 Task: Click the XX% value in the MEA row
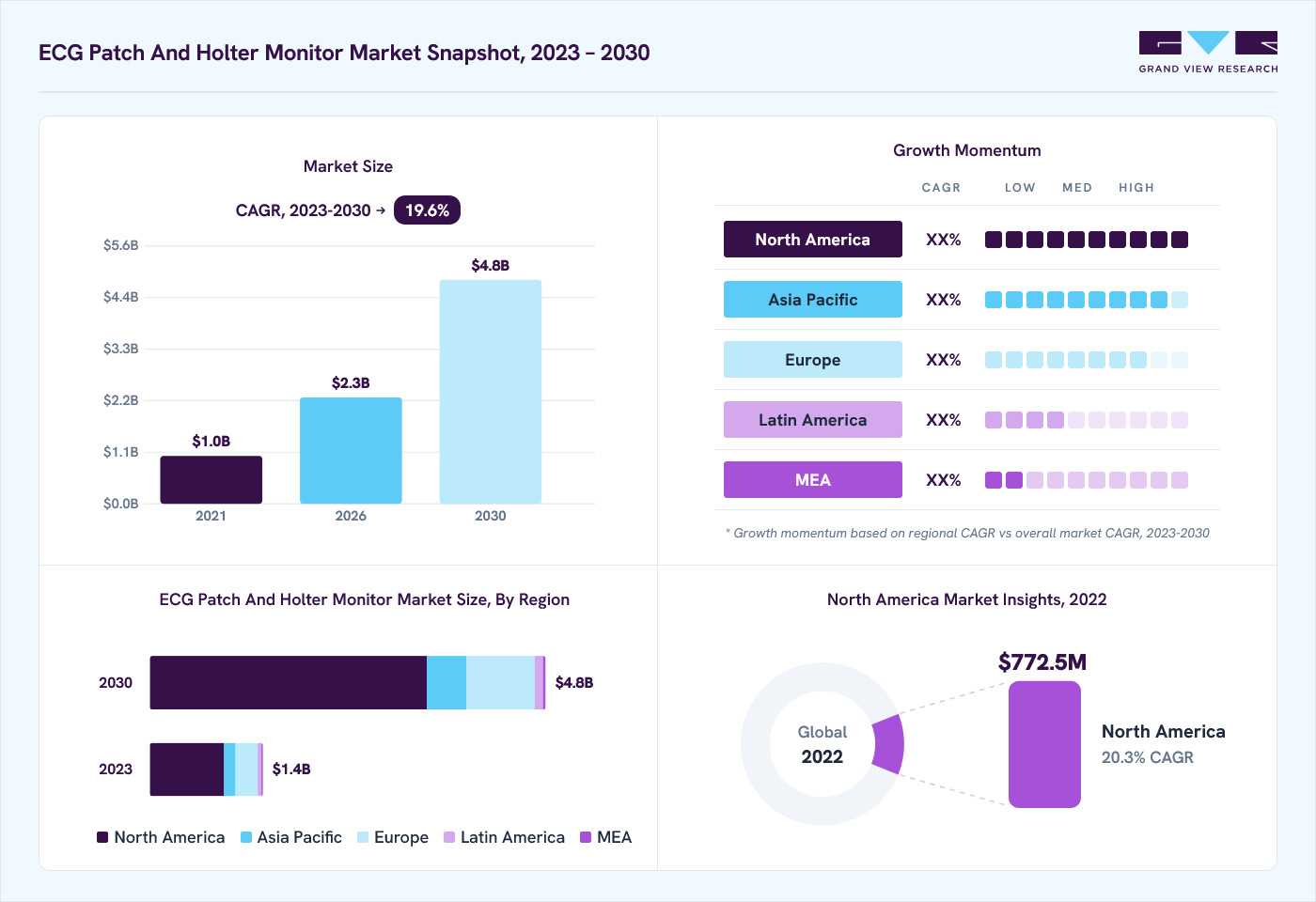(x=944, y=480)
